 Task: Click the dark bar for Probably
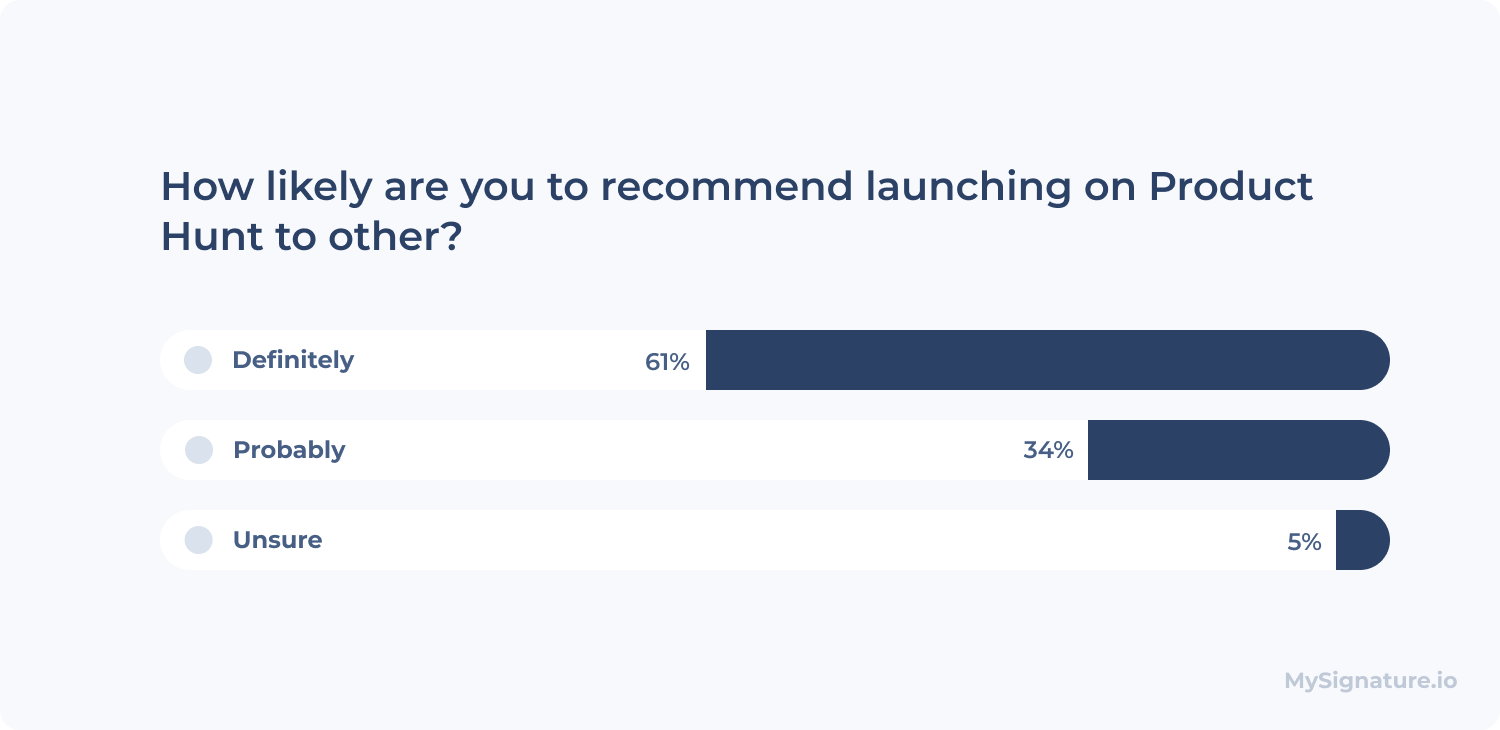[1239, 450]
